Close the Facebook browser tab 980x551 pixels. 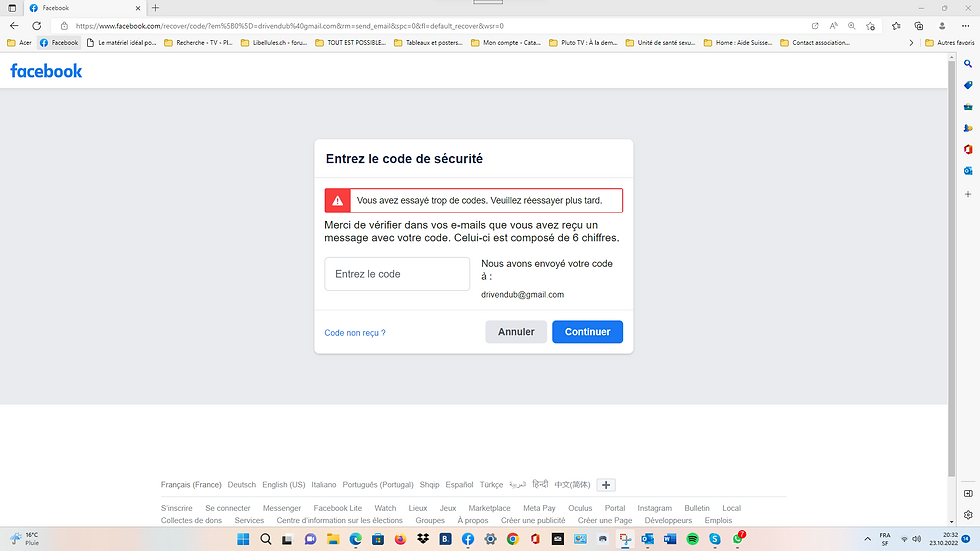[x=138, y=8]
